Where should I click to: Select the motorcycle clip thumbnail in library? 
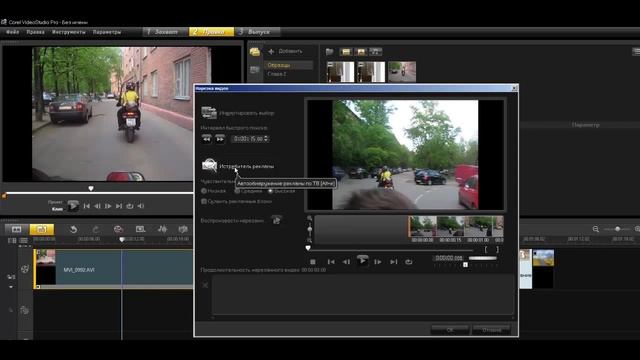click(x=402, y=72)
